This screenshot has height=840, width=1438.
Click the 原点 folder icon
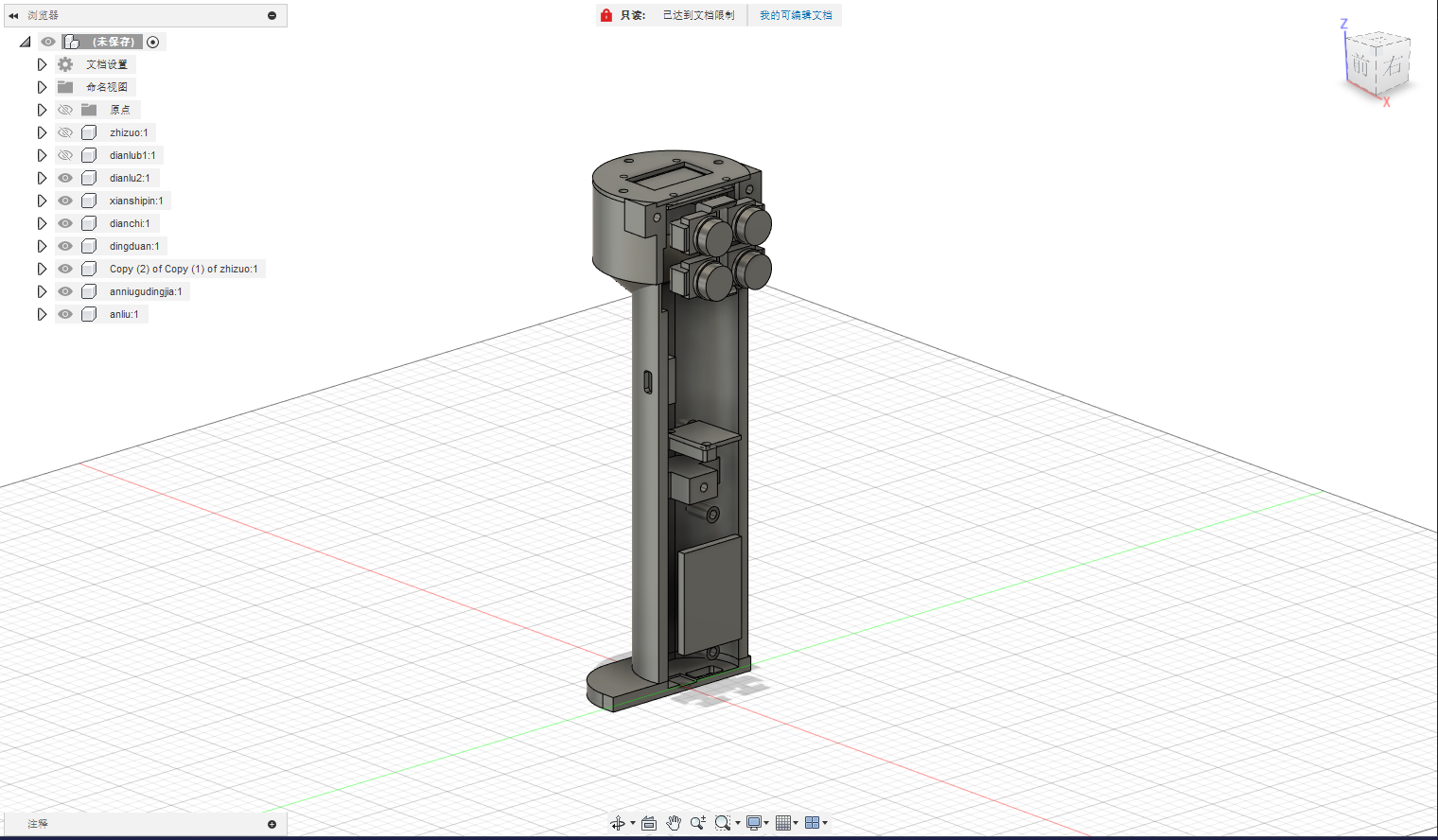pyautogui.click(x=89, y=110)
